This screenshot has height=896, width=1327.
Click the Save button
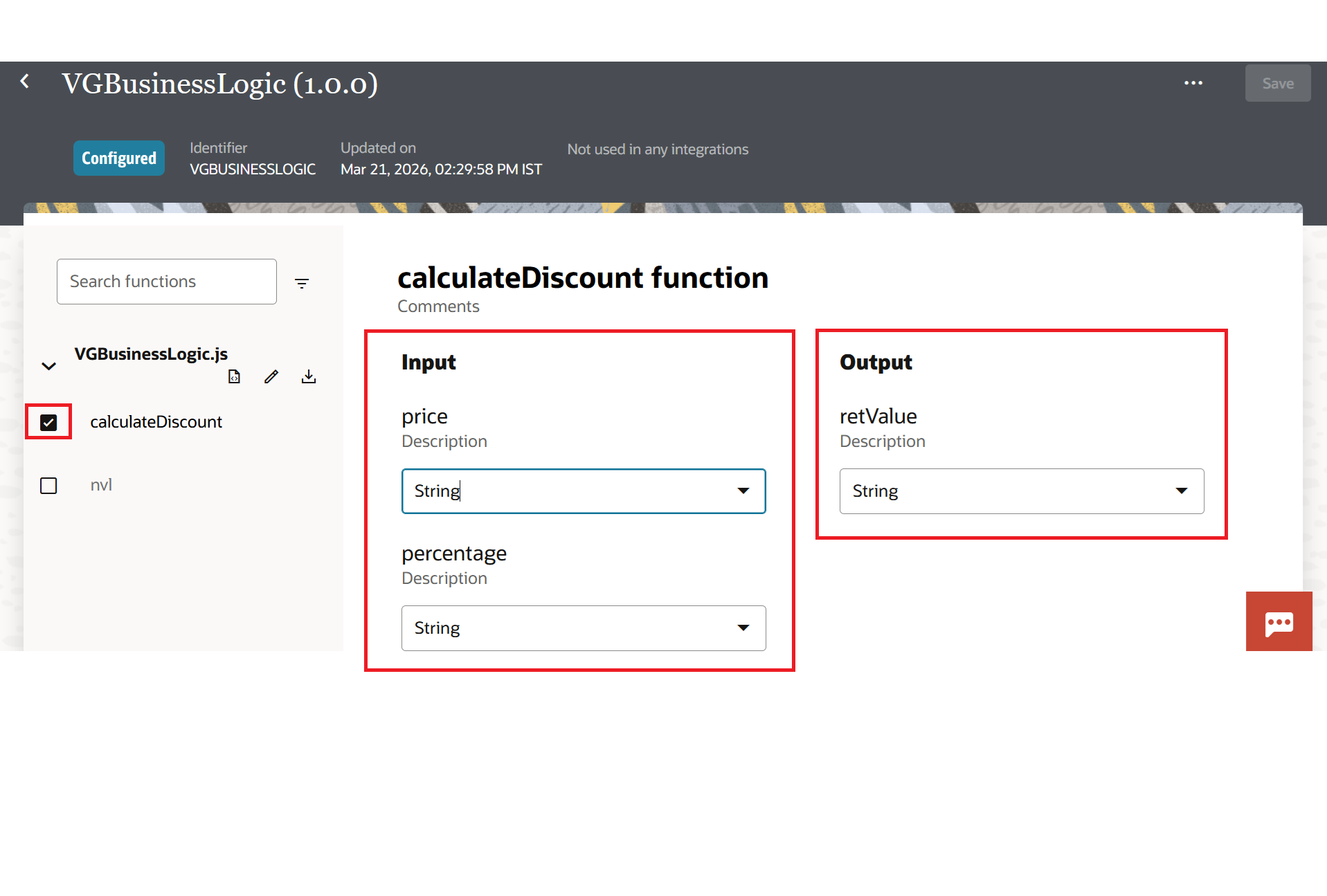[x=1277, y=84]
